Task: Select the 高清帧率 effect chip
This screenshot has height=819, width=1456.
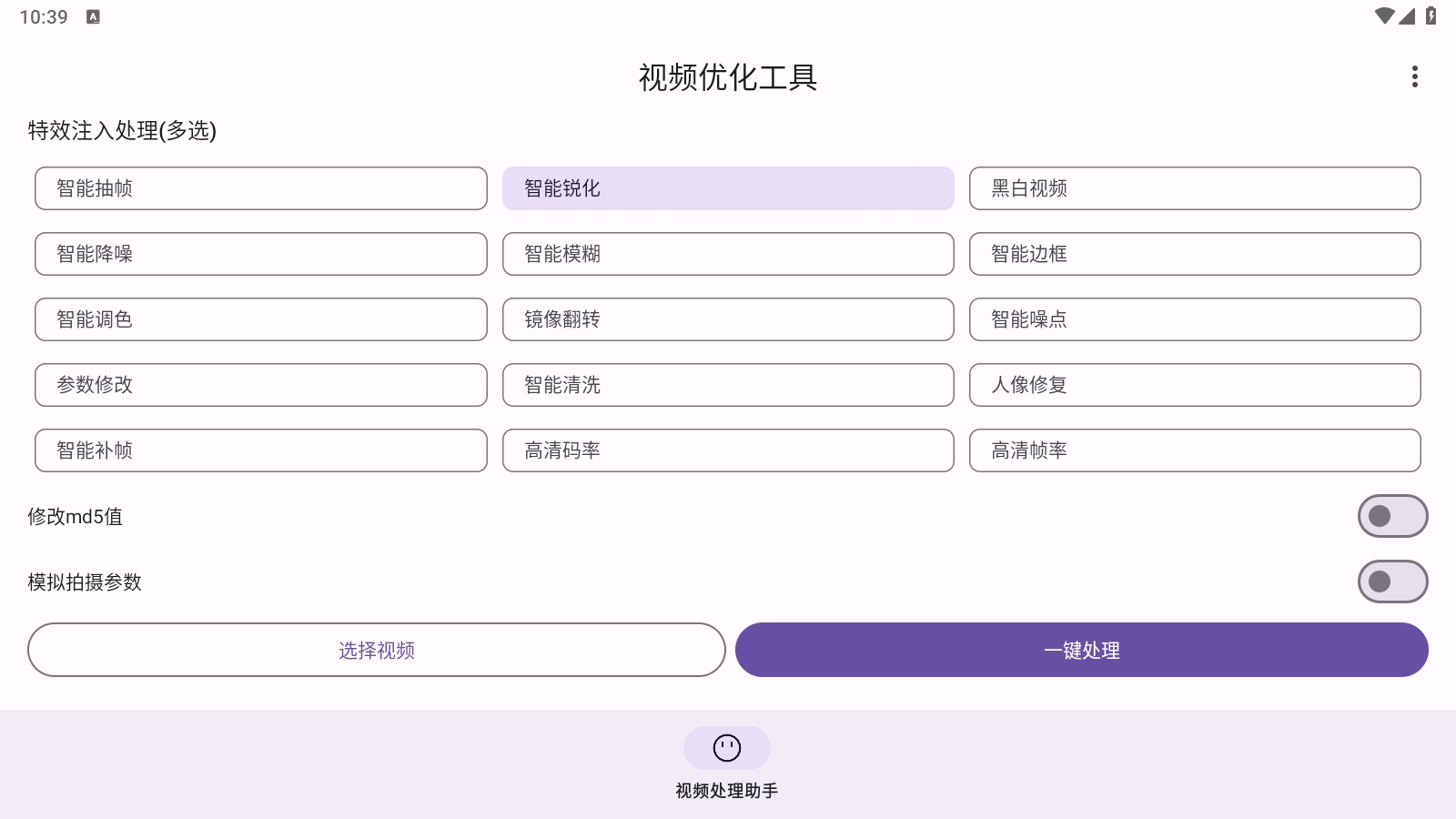Action: [x=1195, y=450]
